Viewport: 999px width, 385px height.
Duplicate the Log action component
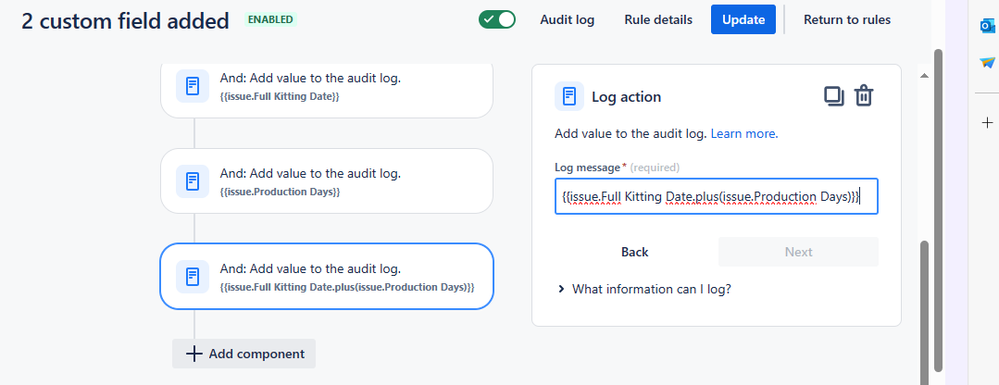point(834,96)
